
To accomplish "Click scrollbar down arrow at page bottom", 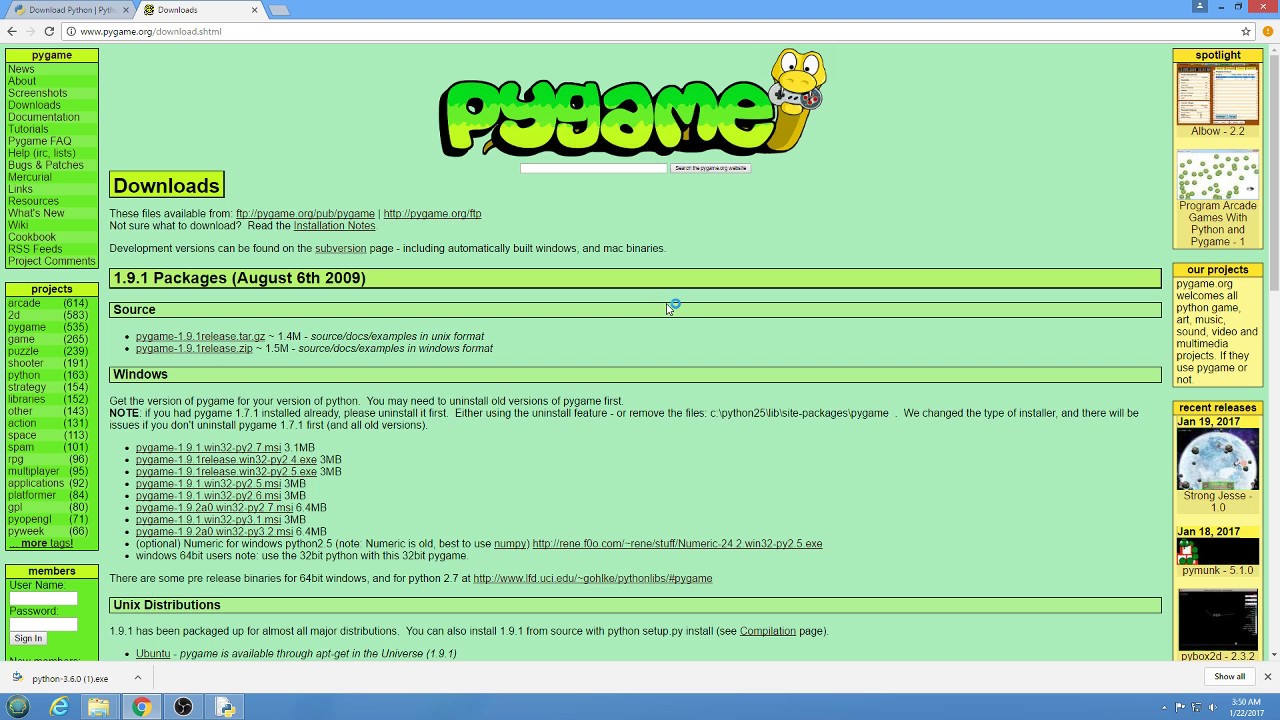I will (1274, 656).
